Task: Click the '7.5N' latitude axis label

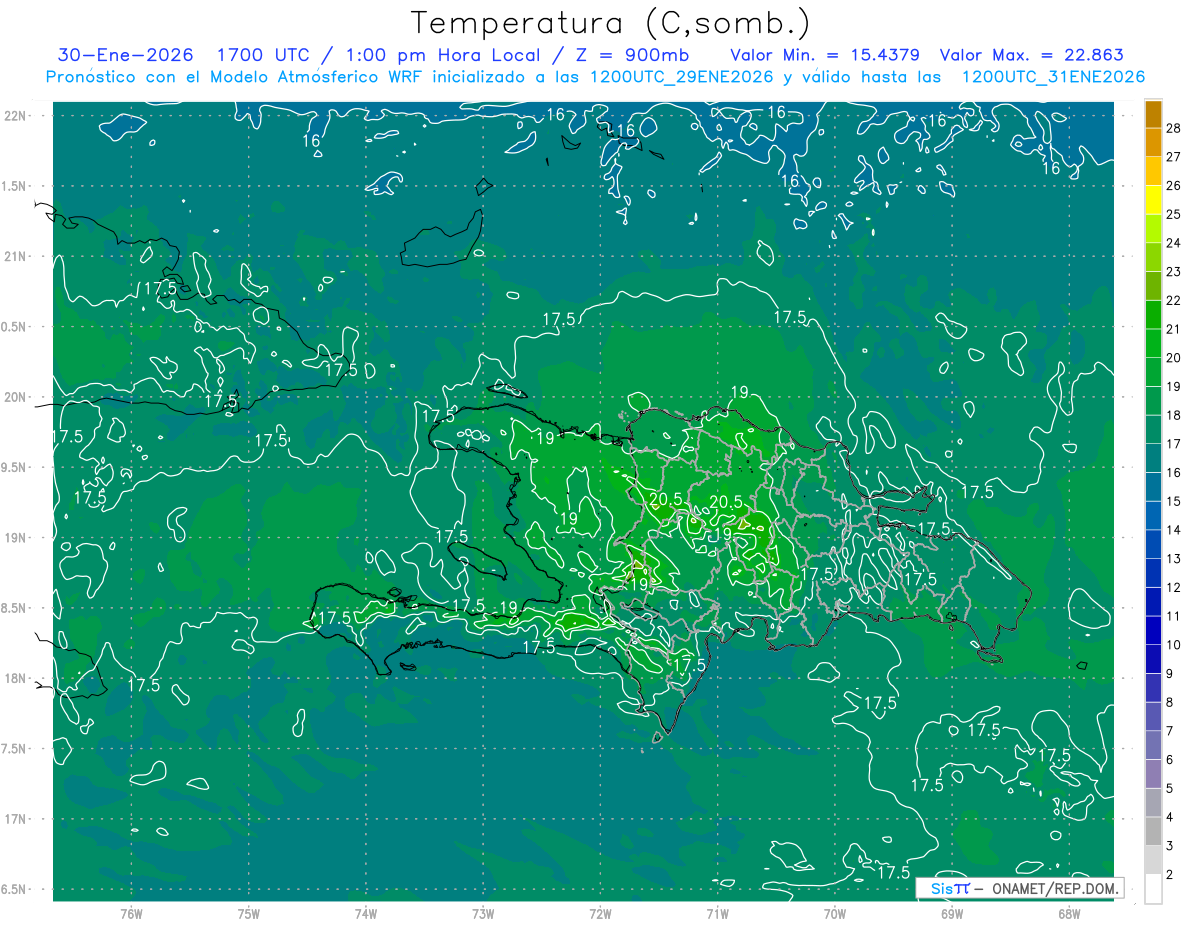Action: (x=14, y=749)
